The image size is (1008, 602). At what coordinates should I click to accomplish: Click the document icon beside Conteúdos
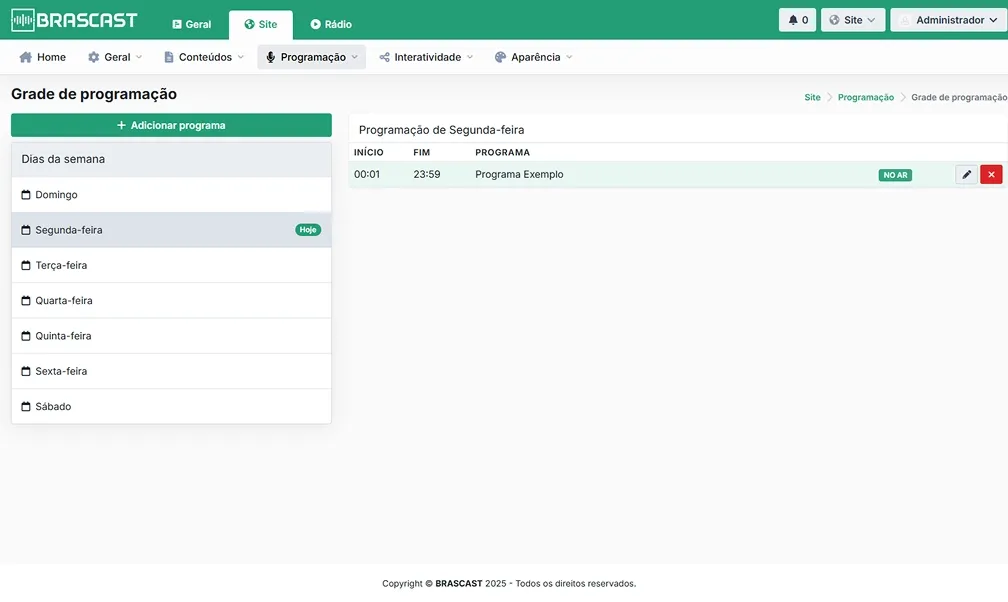(168, 57)
